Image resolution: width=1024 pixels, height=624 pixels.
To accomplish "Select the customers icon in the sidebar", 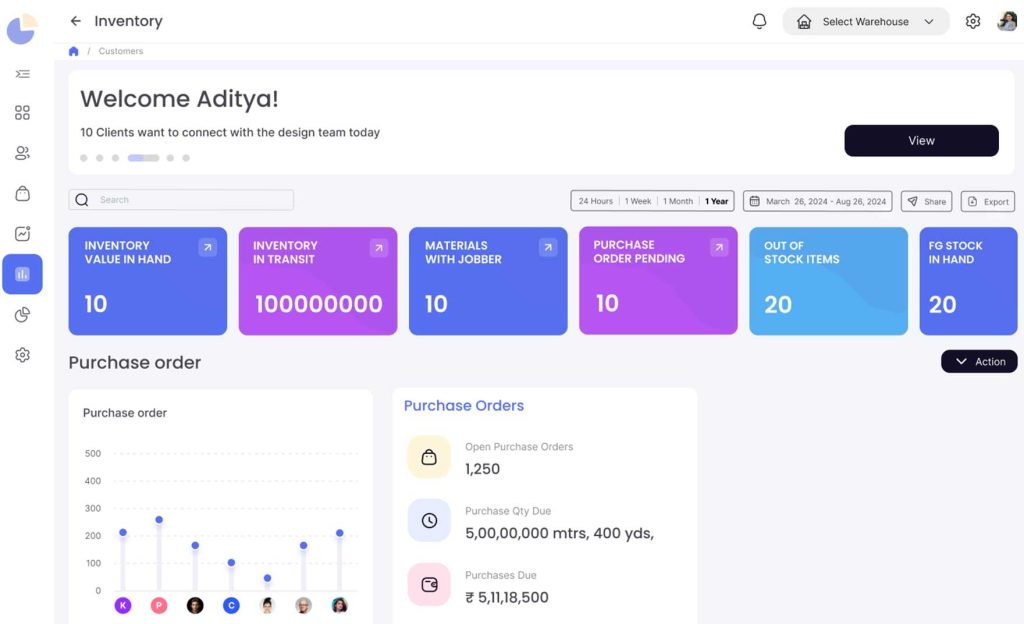I will coord(22,152).
